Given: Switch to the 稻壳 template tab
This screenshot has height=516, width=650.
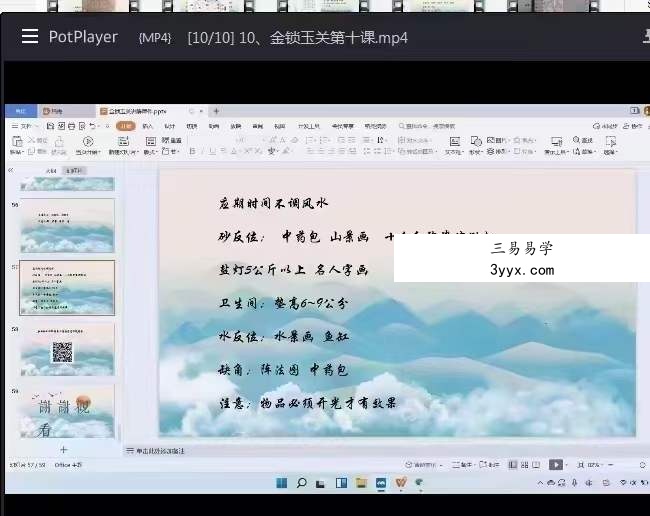Looking at the screenshot, I should point(66,111).
